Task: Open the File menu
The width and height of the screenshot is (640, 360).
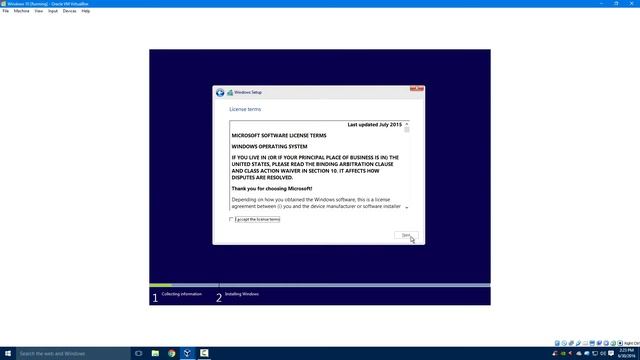Action: point(6,11)
